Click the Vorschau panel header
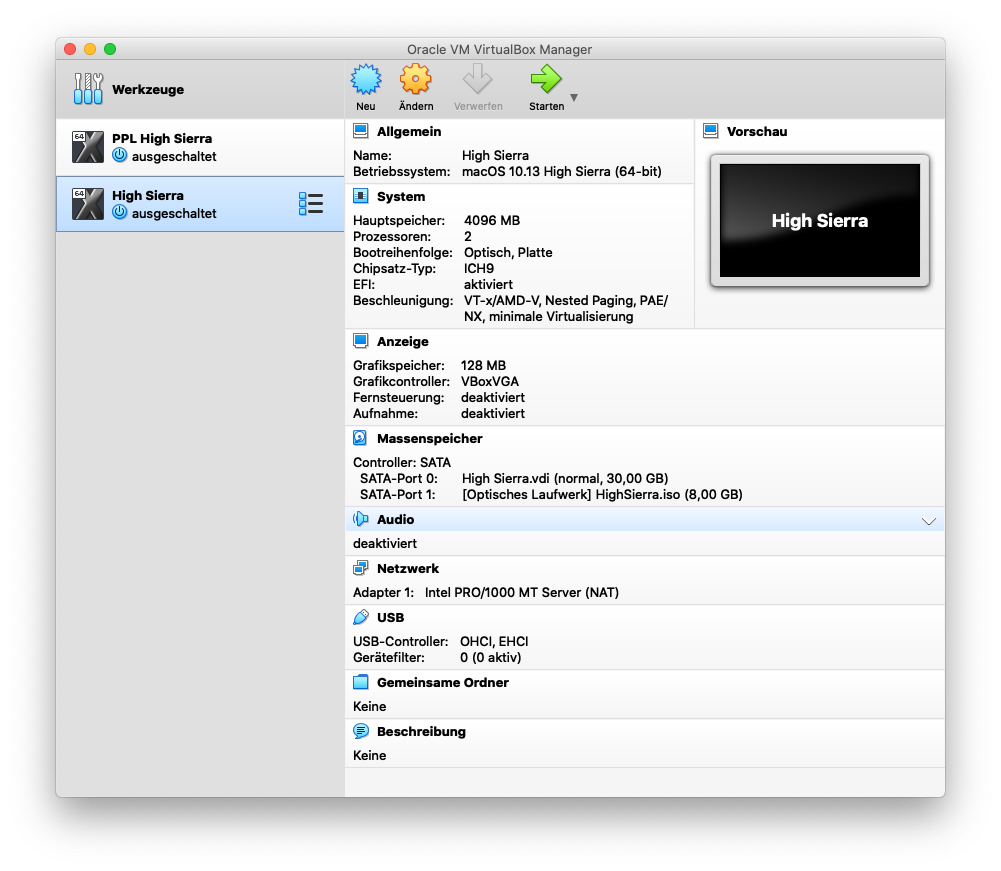Screen dimensions: 1001x871 point(756,131)
